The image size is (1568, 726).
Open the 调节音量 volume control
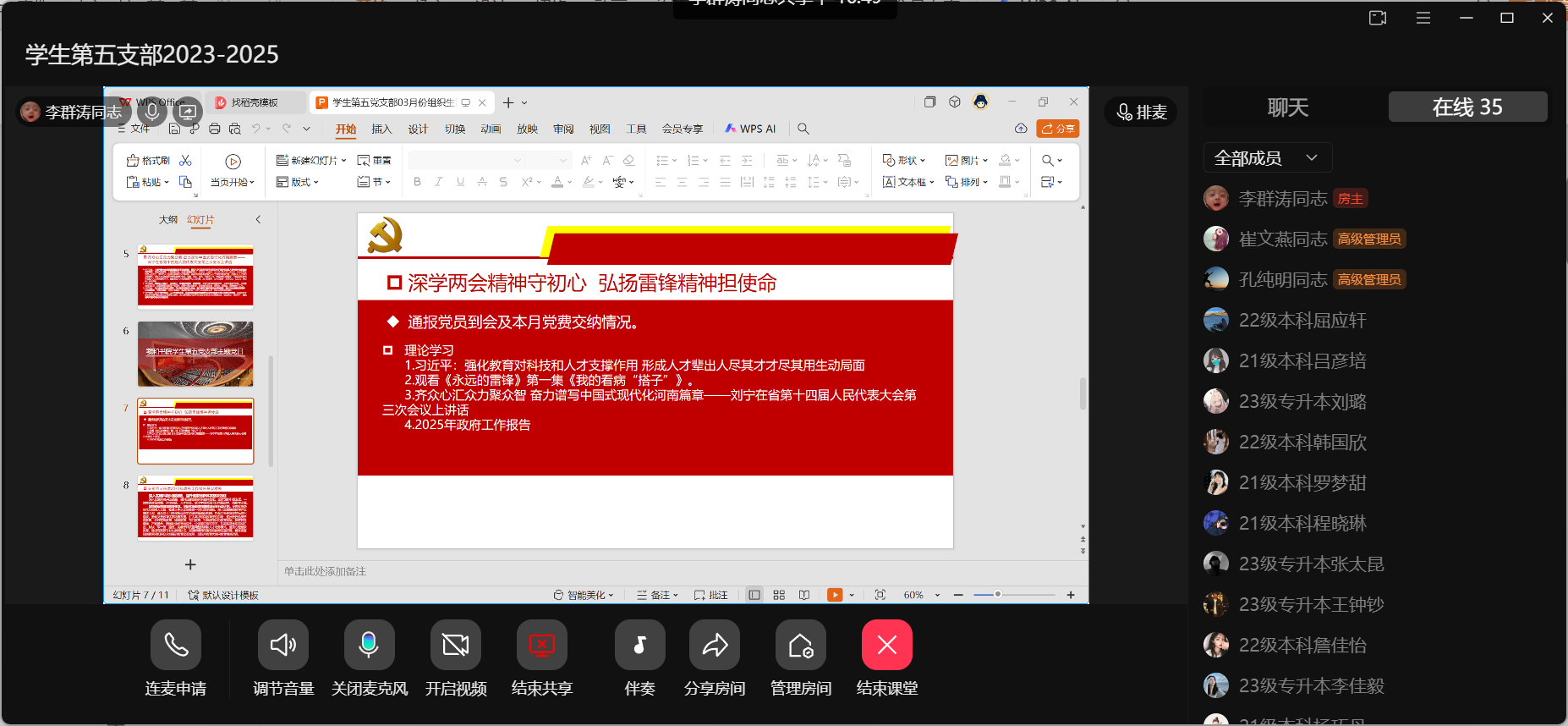tap(283, 646)
